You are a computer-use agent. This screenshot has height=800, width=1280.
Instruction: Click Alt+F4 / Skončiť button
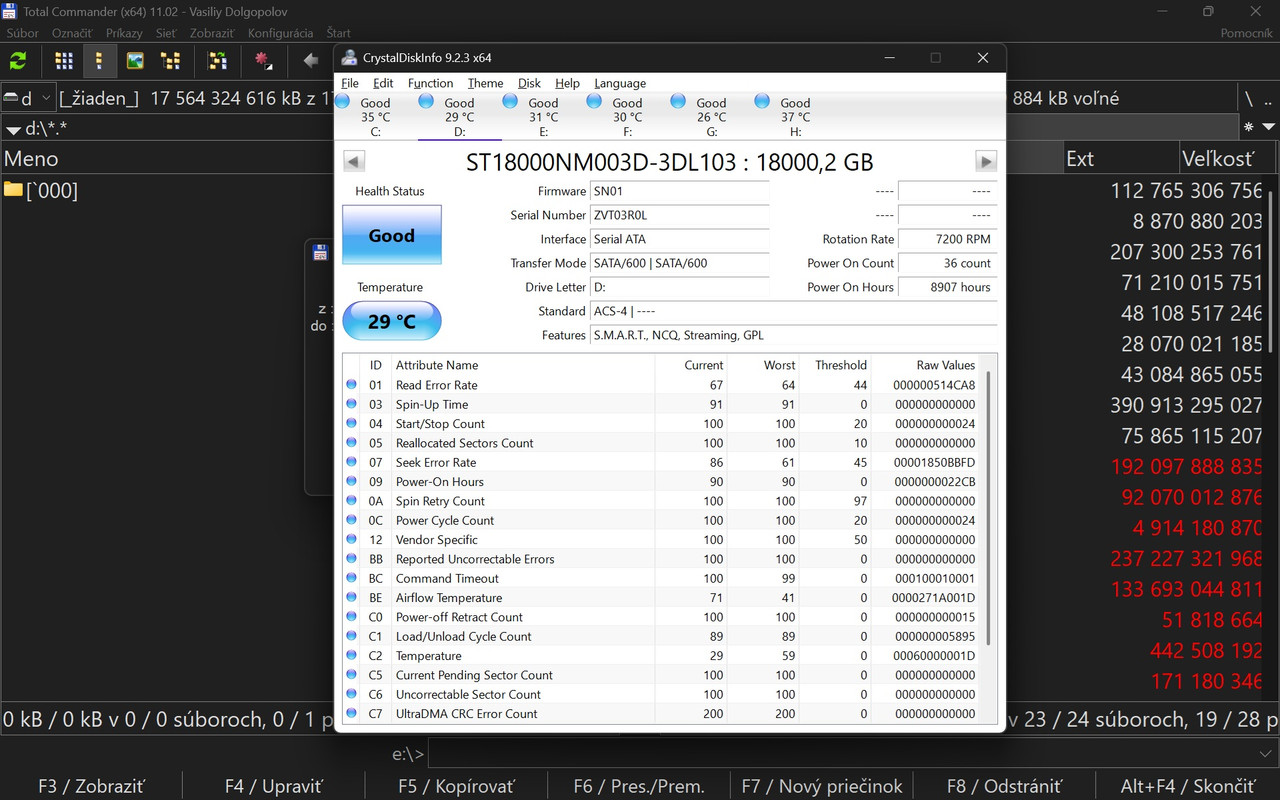(x=1188, y=786)
